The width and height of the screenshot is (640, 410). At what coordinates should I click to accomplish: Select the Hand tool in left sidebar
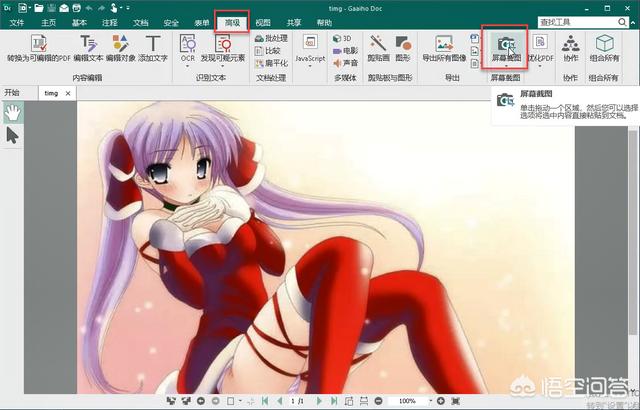coord(13,113)
